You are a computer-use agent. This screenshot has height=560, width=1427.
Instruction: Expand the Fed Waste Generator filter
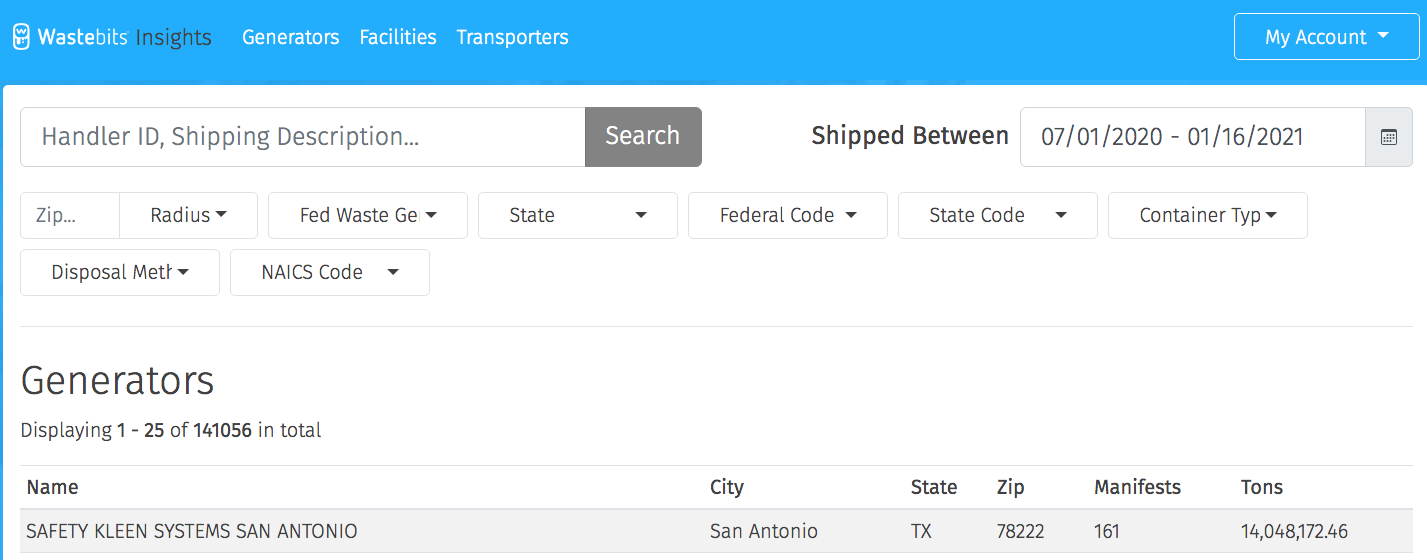click(368, 215)
